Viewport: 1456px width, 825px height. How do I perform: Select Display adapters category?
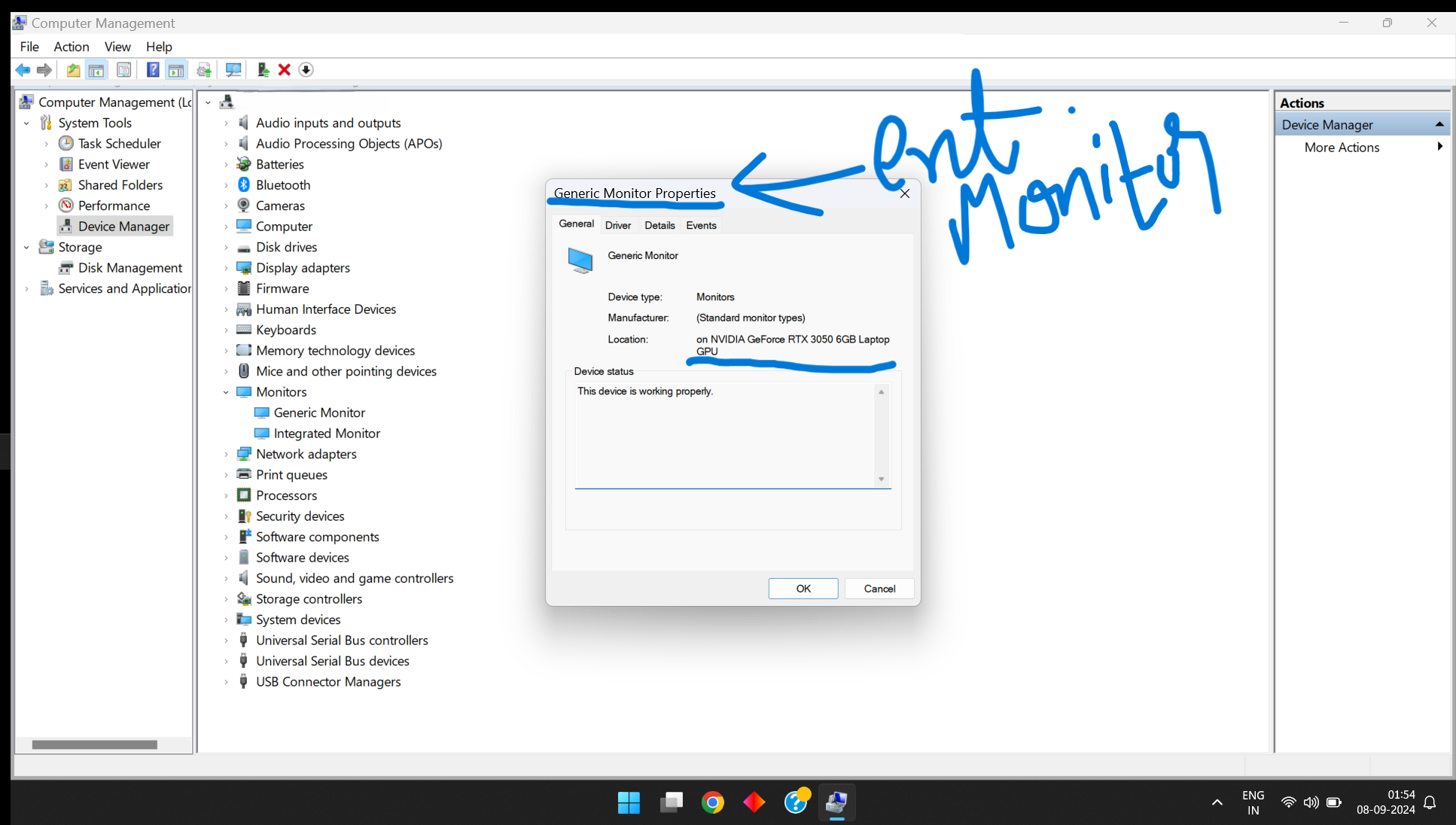pyautogui.click(x=303, y=268)
